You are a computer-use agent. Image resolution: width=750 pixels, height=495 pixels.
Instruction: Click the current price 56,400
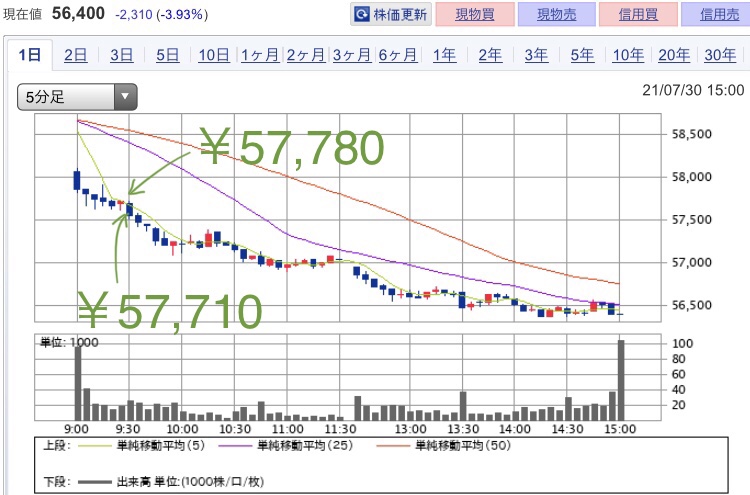[x=78, y=13]
